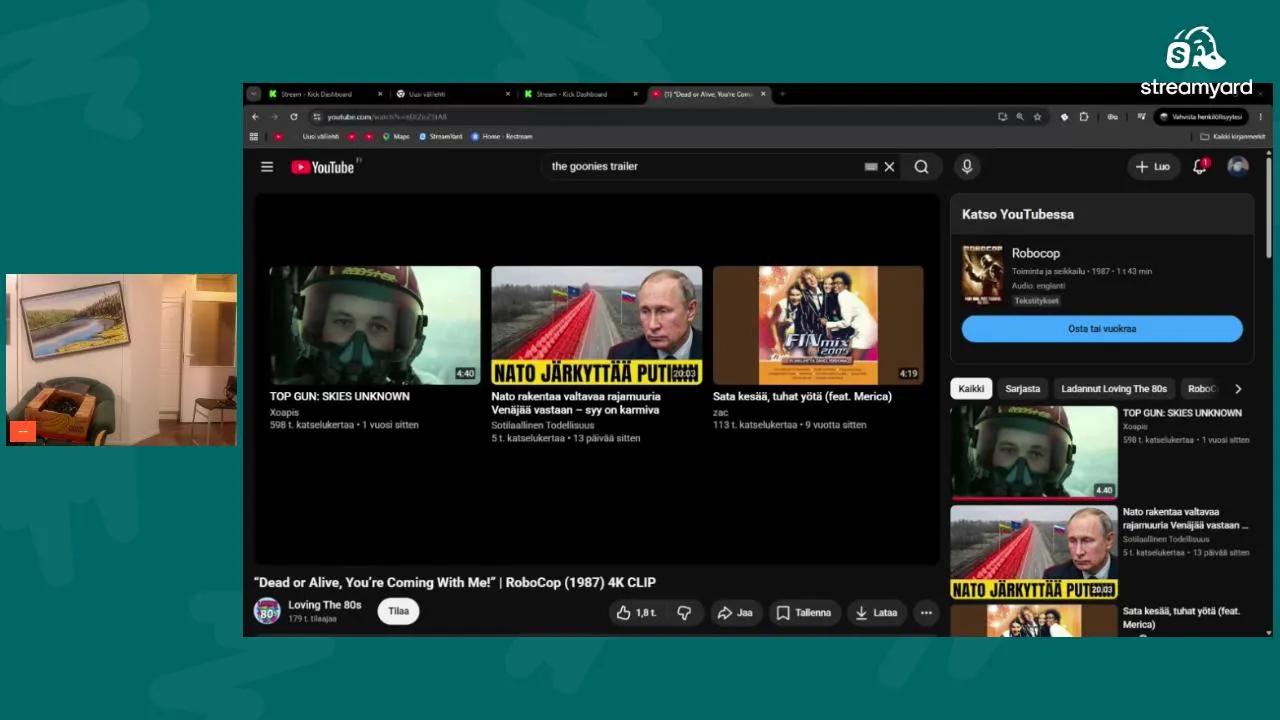Viewport: 1280px width, 720px height.
Task: Click in the YouTube search field
Action: [700, 167]
